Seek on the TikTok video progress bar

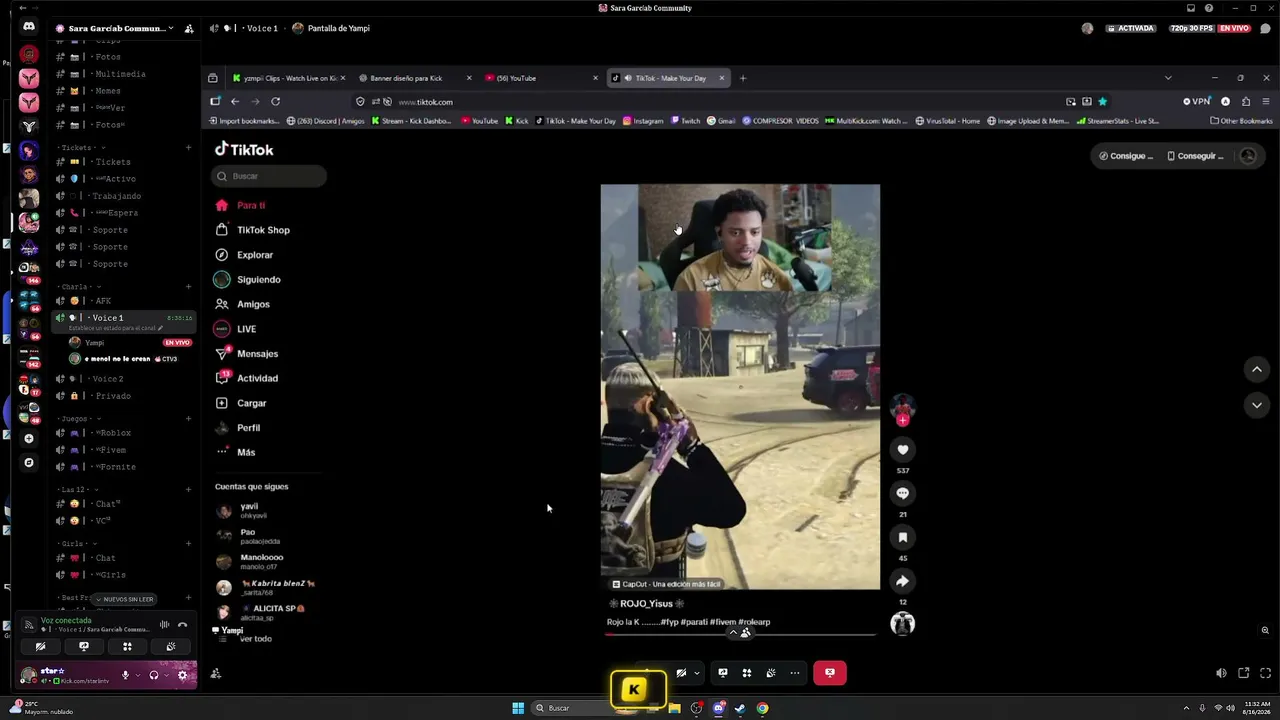[740, 634]
